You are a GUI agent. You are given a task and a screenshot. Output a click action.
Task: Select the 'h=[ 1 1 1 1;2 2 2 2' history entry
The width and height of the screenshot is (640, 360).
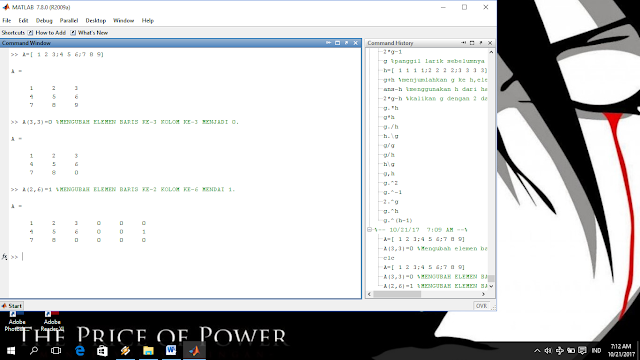(435, 71)
